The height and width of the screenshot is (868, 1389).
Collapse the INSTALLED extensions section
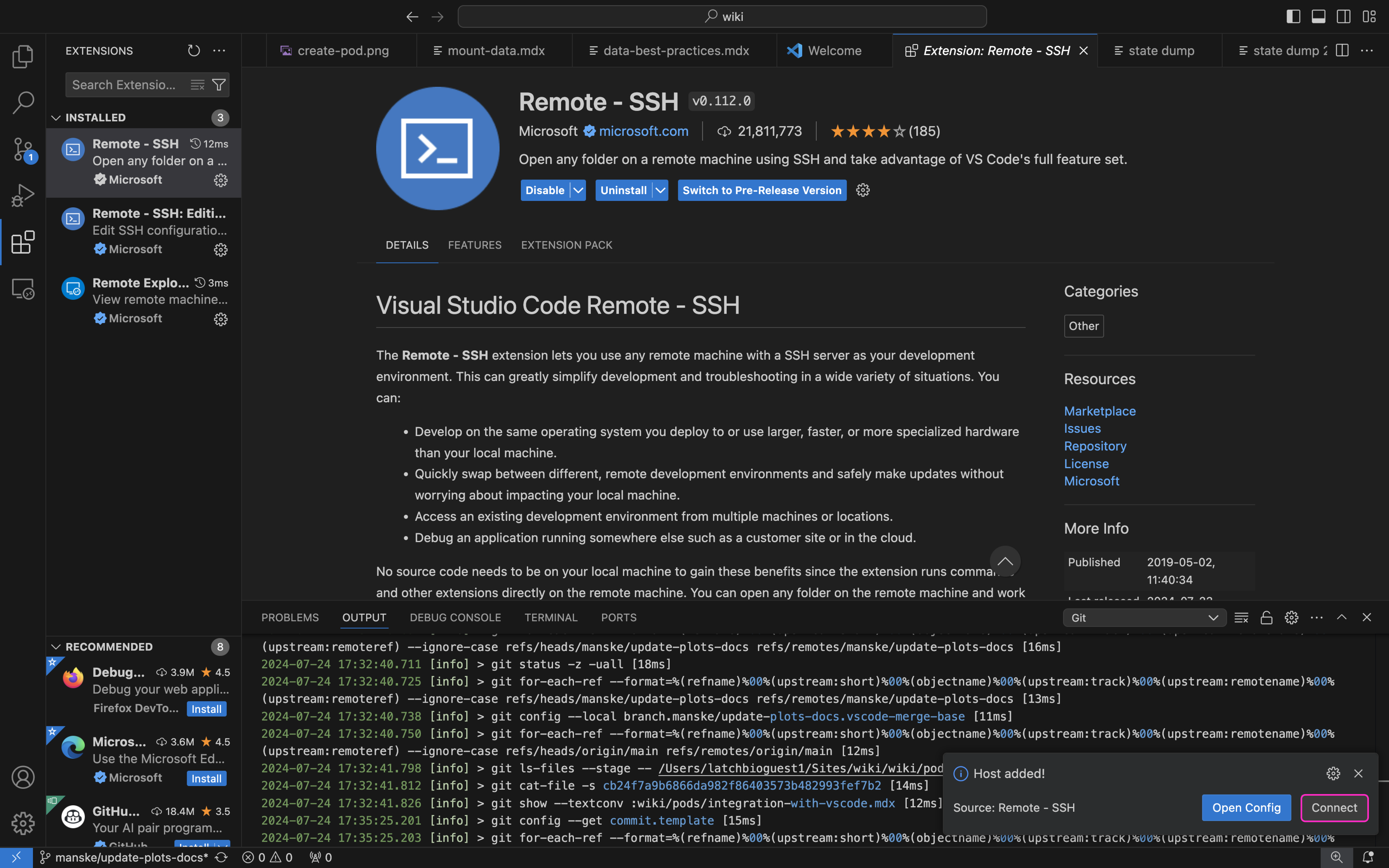click(56, 118)
